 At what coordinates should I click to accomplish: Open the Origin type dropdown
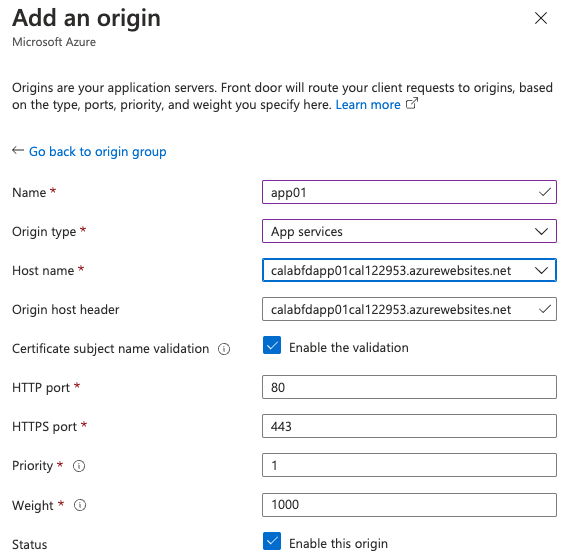point(409,231)
